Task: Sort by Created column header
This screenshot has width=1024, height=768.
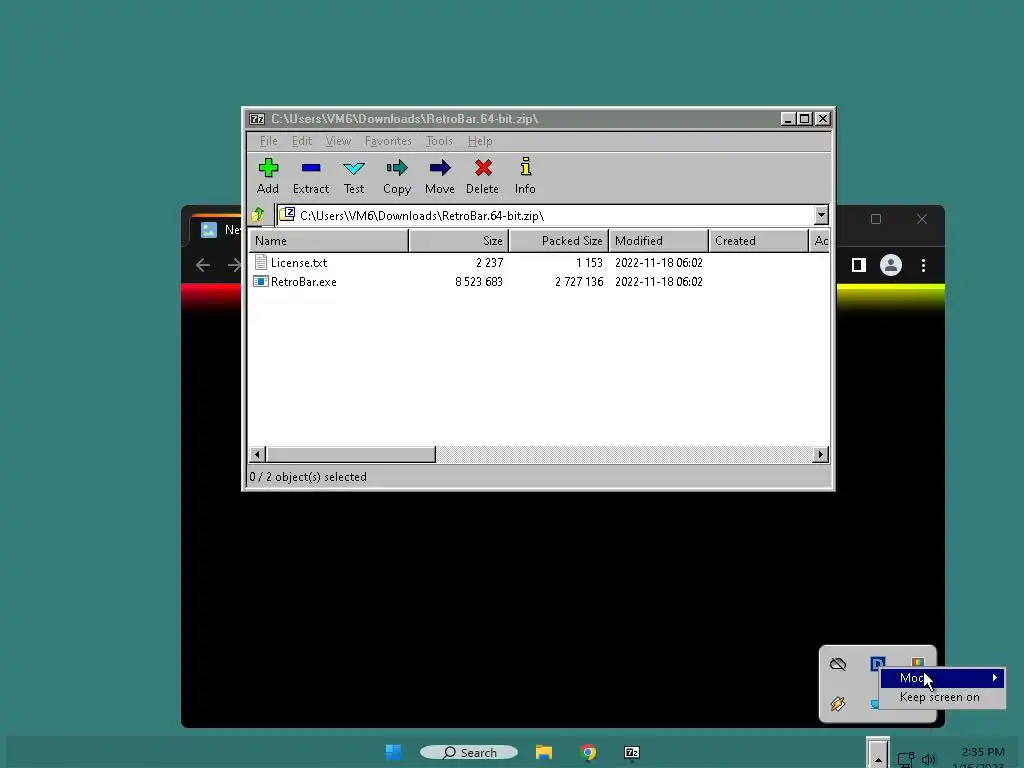Action: (758, 241)
